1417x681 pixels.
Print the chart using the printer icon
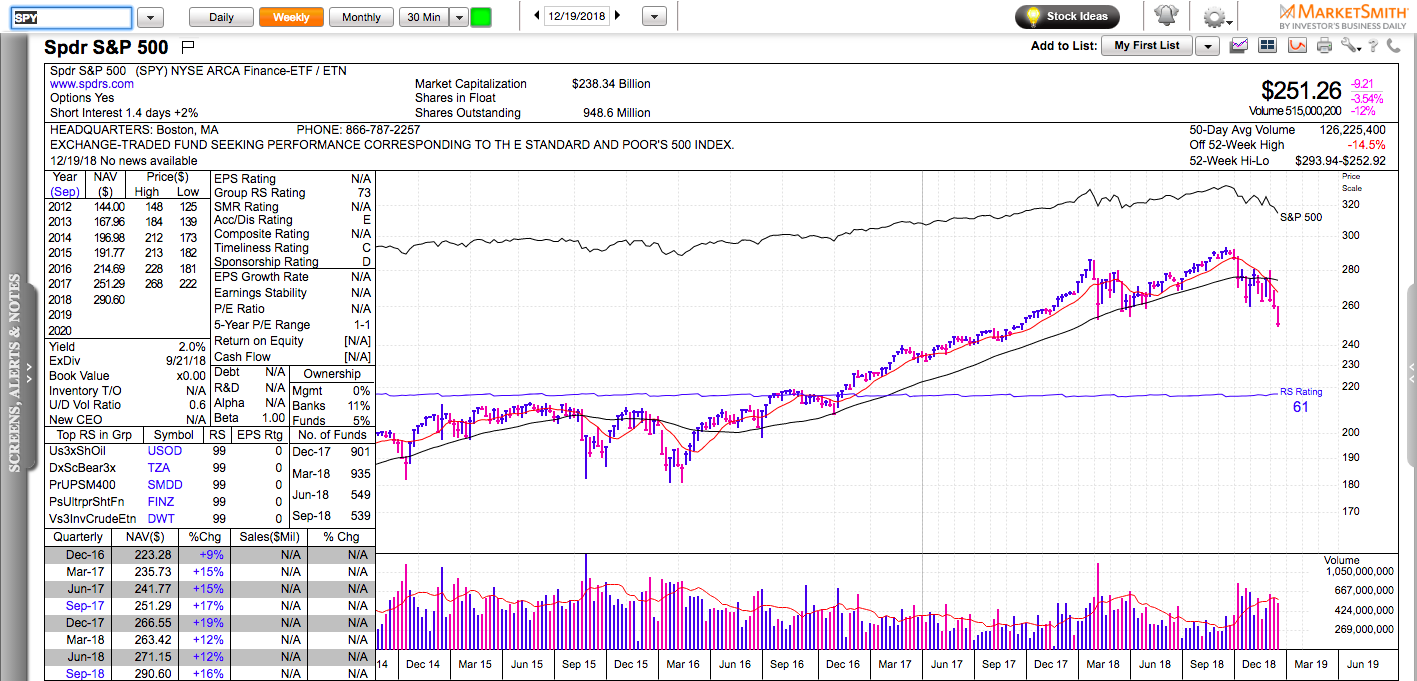(x=1325, y=45)
